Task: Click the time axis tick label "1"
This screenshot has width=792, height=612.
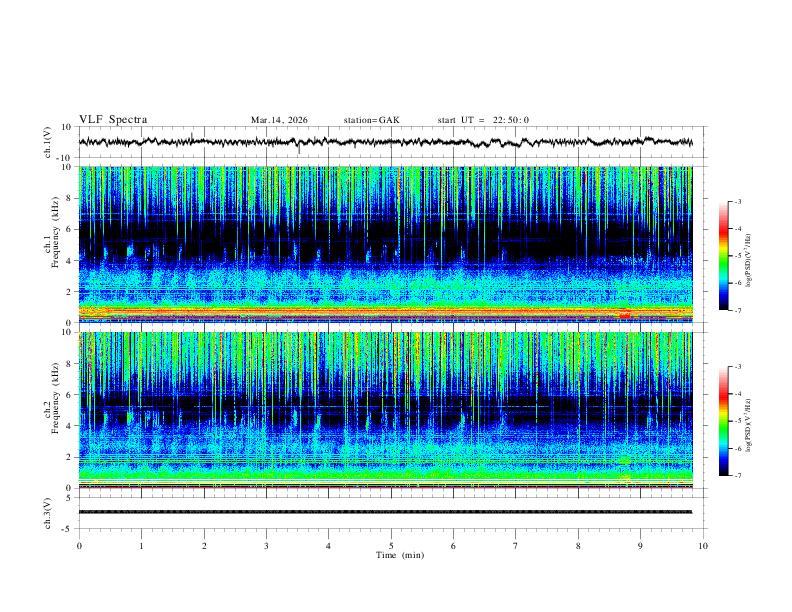Action: 141,546
